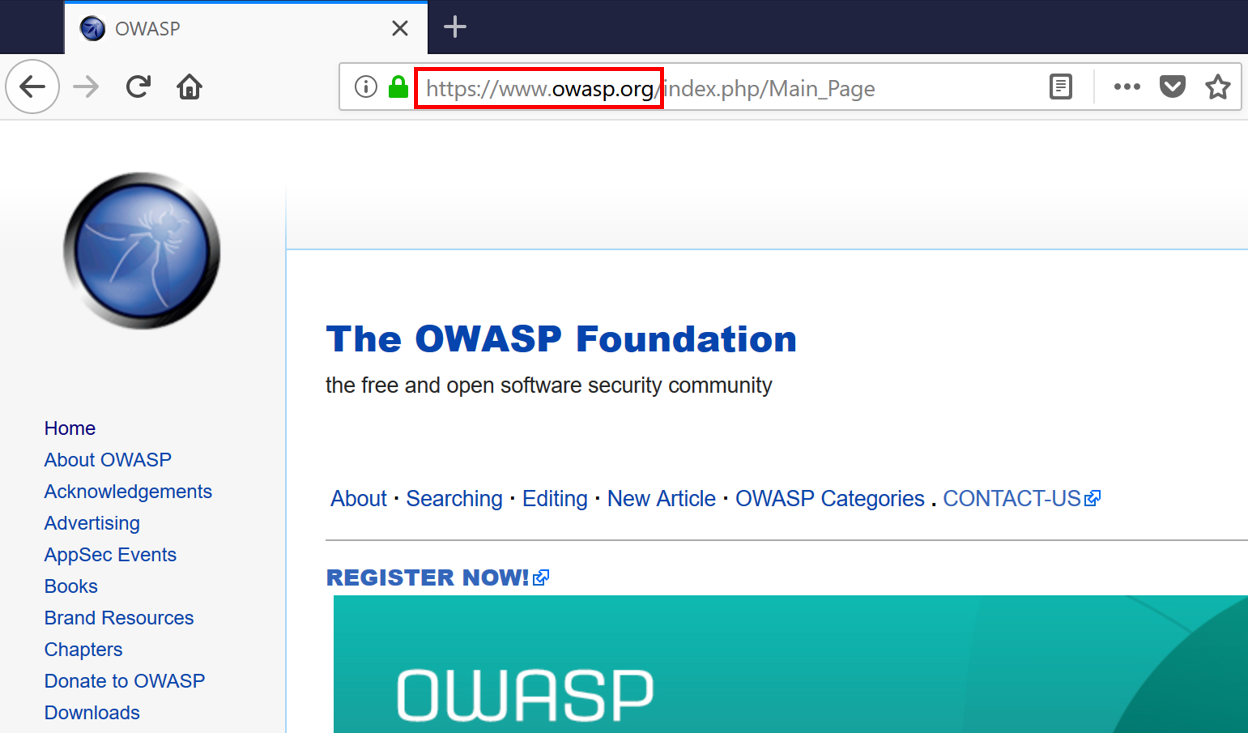Open Donate to OWASP link
This screenshot has width=1251, height=733.
pos(125,681)
